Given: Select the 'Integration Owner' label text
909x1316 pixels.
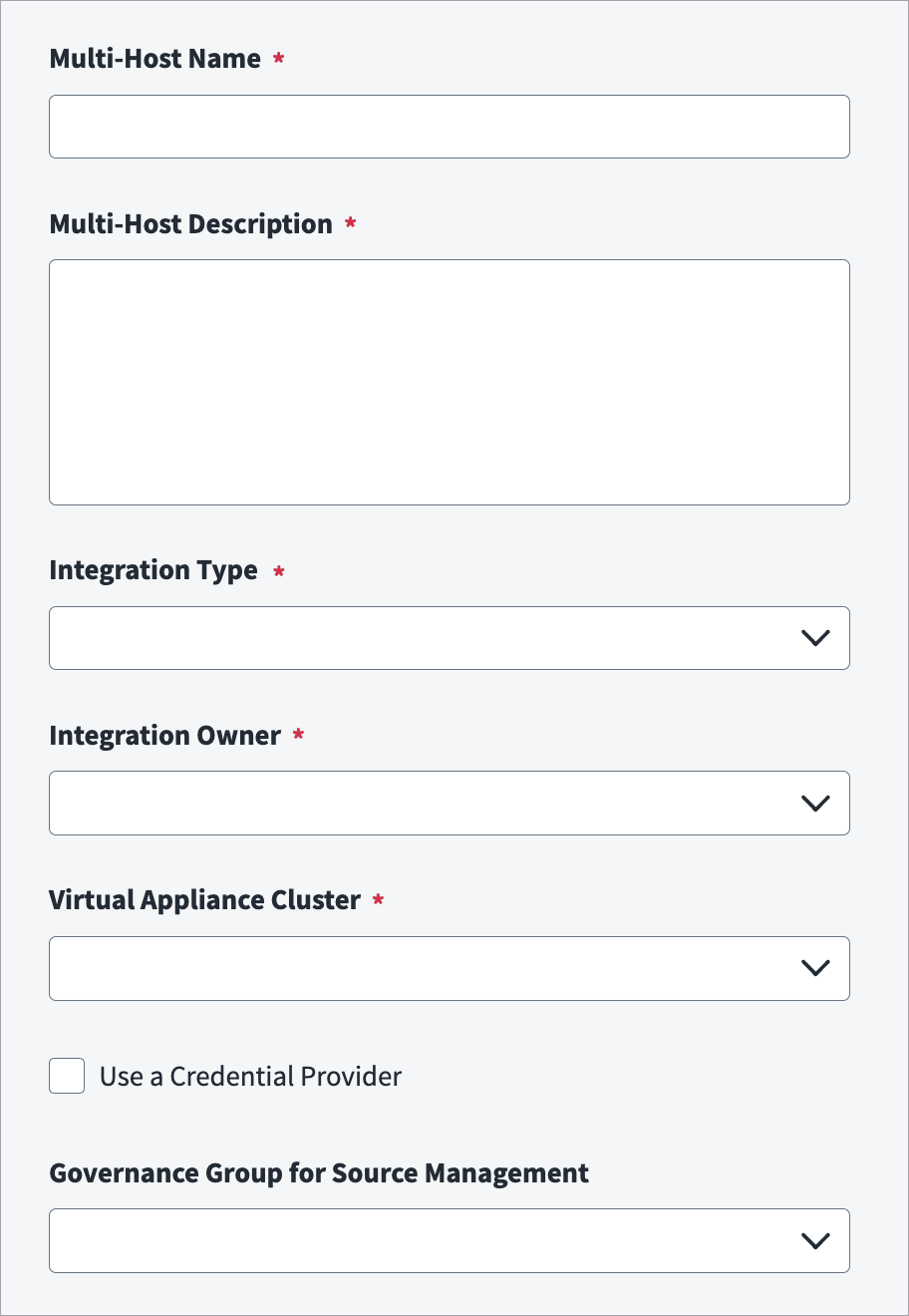Looking at the screenshot, I should pyautogui.click(x=165, y=736).
